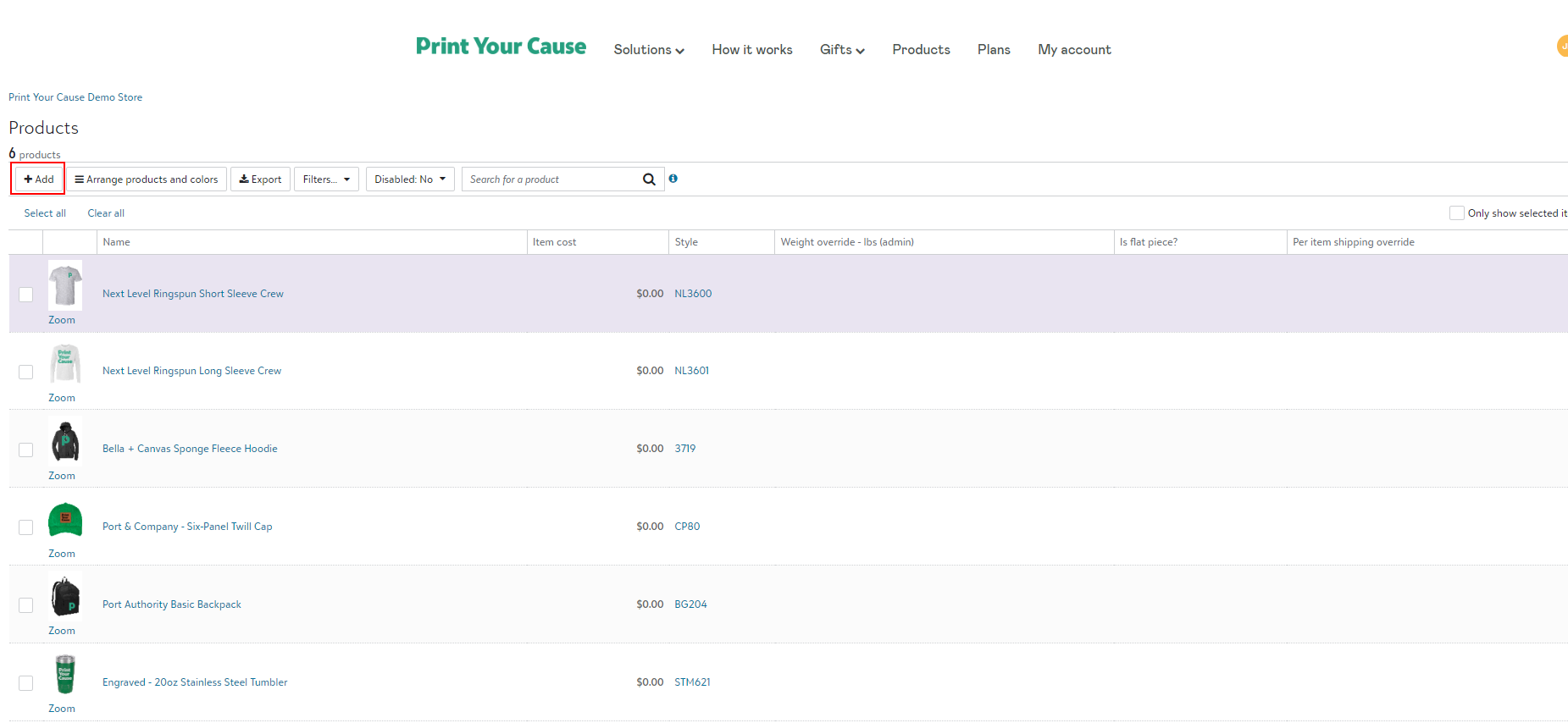The height and width of the screenshot is (723, 1568).
Task: Zoom the Fleece Hoodie image
Action: point(62,476)
